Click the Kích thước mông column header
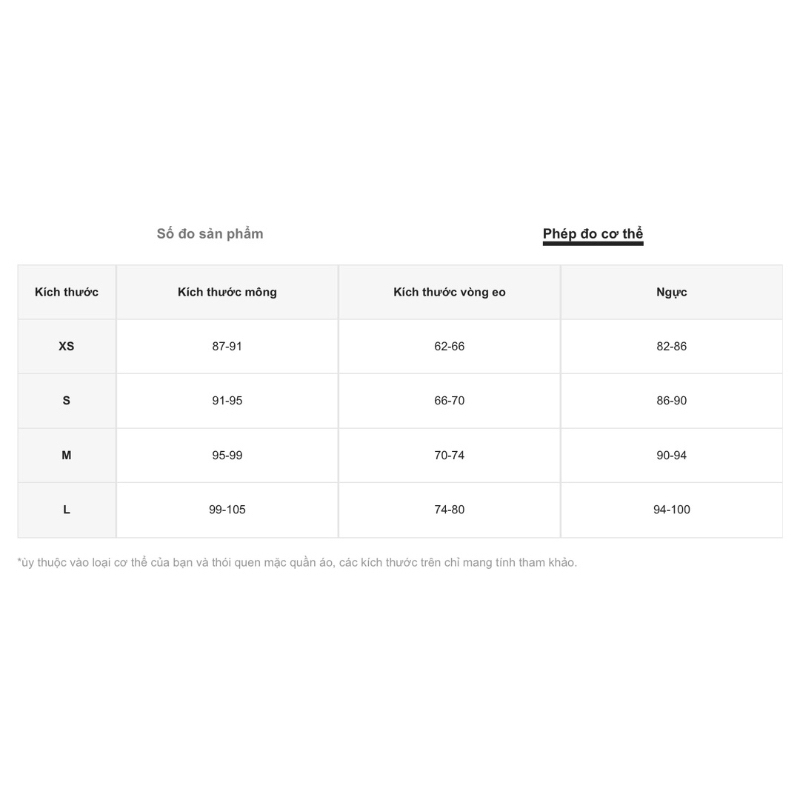 (227, 292)
